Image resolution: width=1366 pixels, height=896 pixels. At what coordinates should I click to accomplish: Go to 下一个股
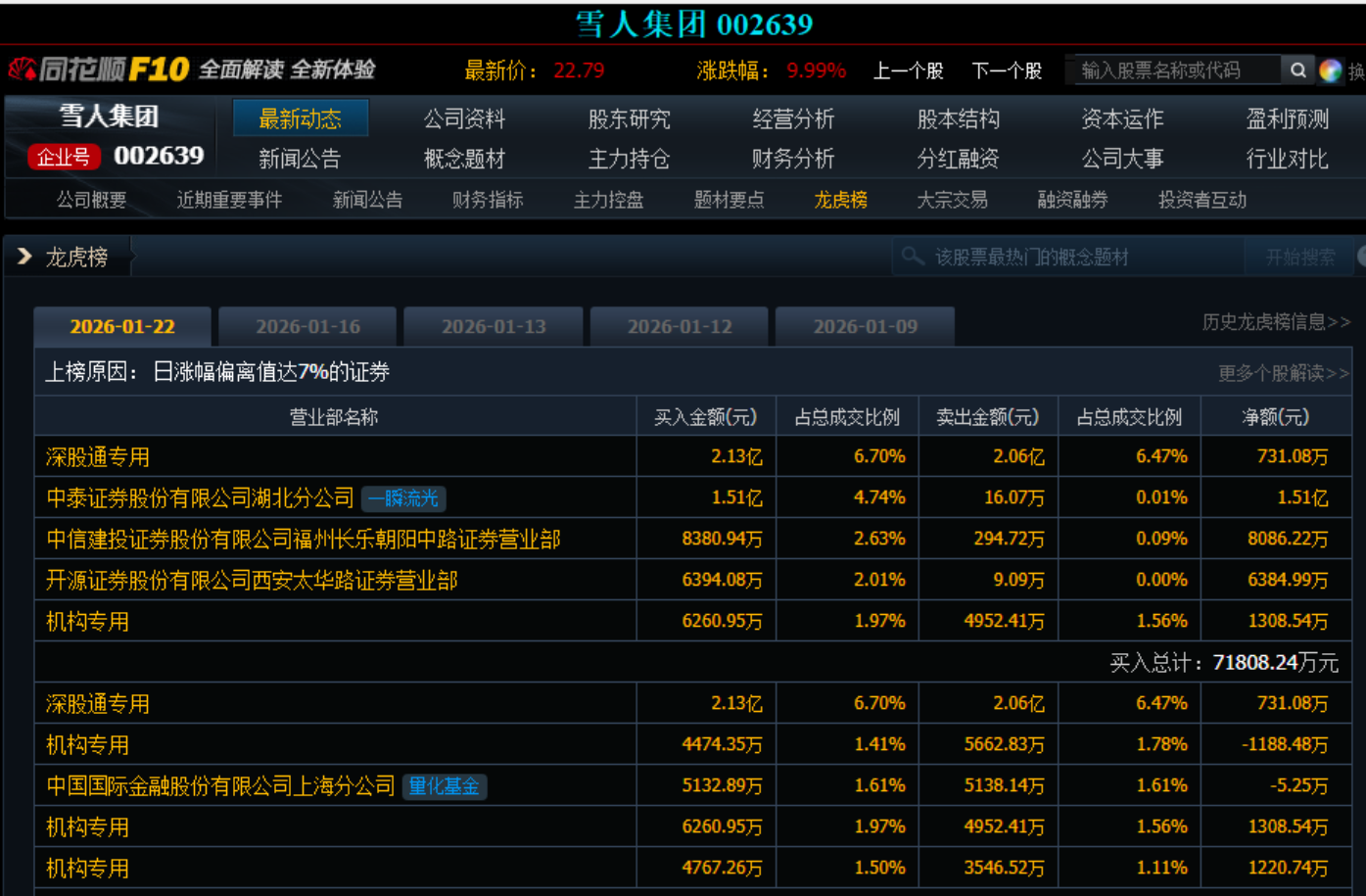pyautogui.click(x=1007, y=71)
